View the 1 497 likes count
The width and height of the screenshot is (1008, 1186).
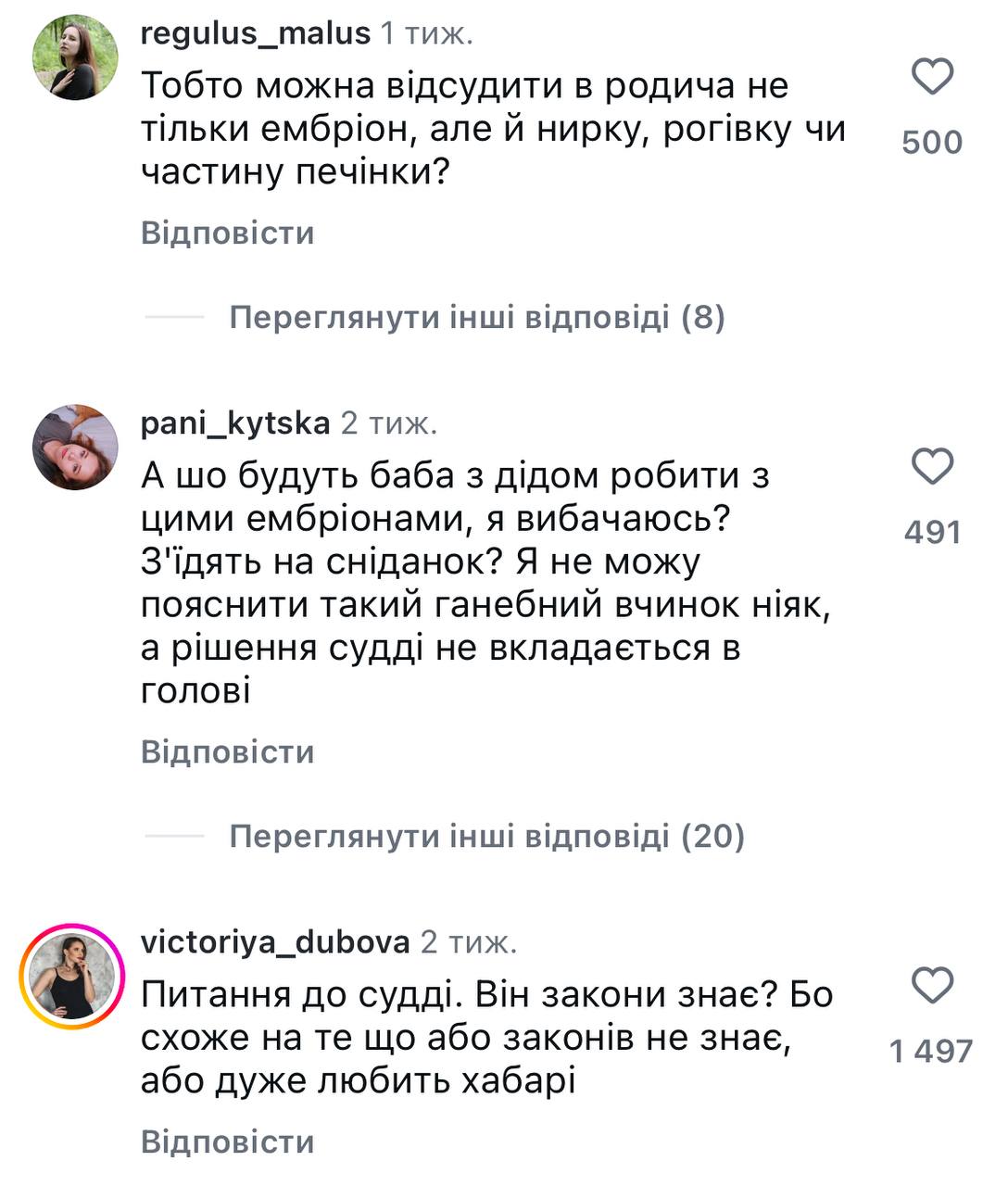[x=931, y=1052]
